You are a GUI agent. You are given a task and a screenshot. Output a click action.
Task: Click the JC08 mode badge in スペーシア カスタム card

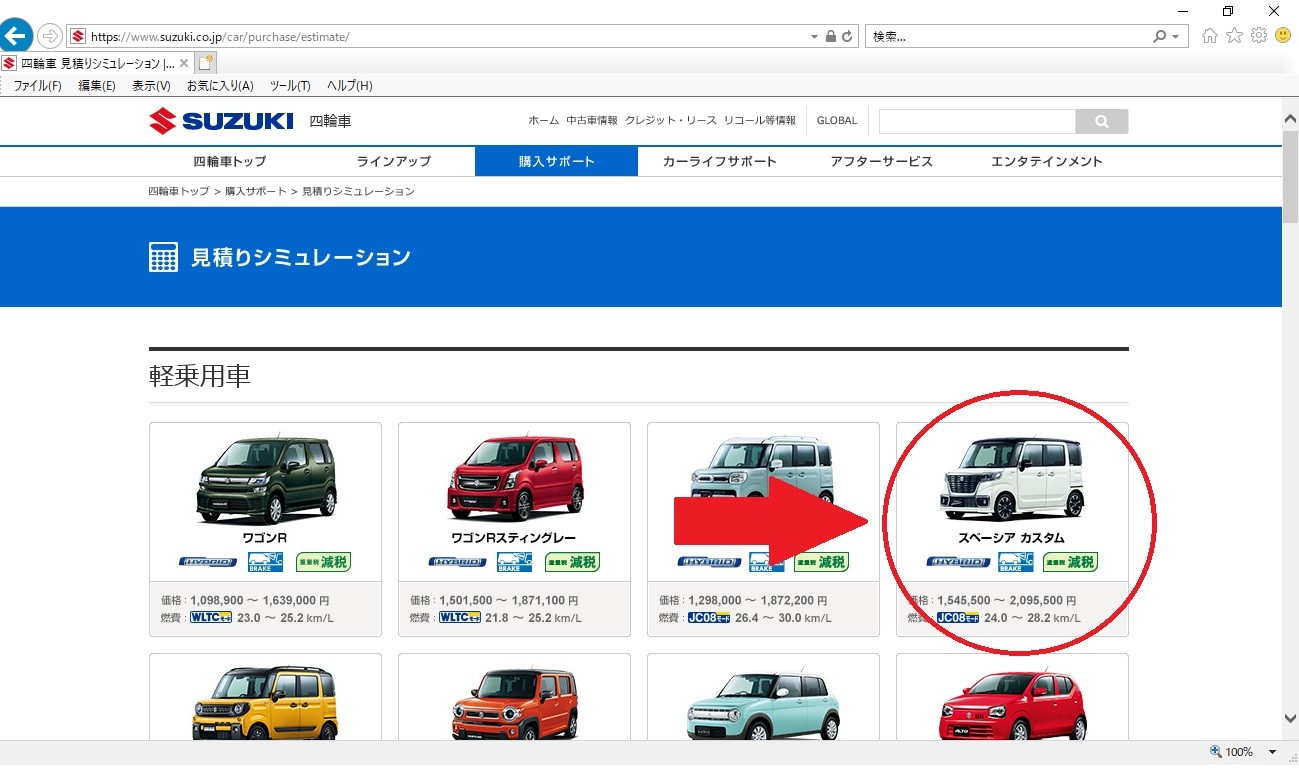point(958,617)
